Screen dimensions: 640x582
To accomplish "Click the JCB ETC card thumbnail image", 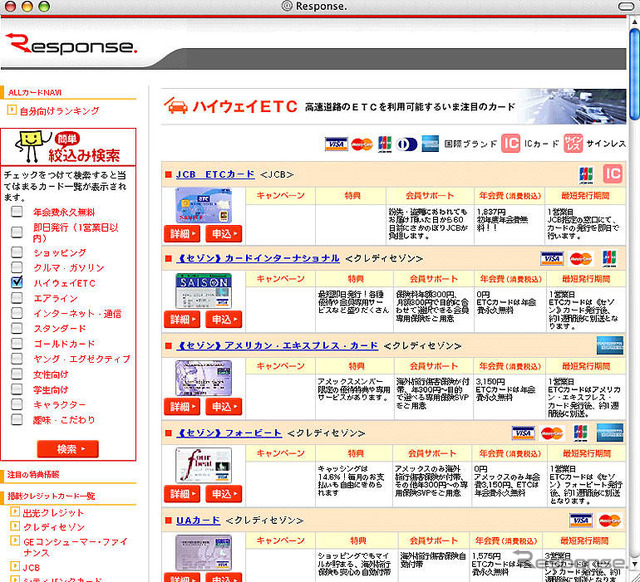I will [x=203, y=205].
